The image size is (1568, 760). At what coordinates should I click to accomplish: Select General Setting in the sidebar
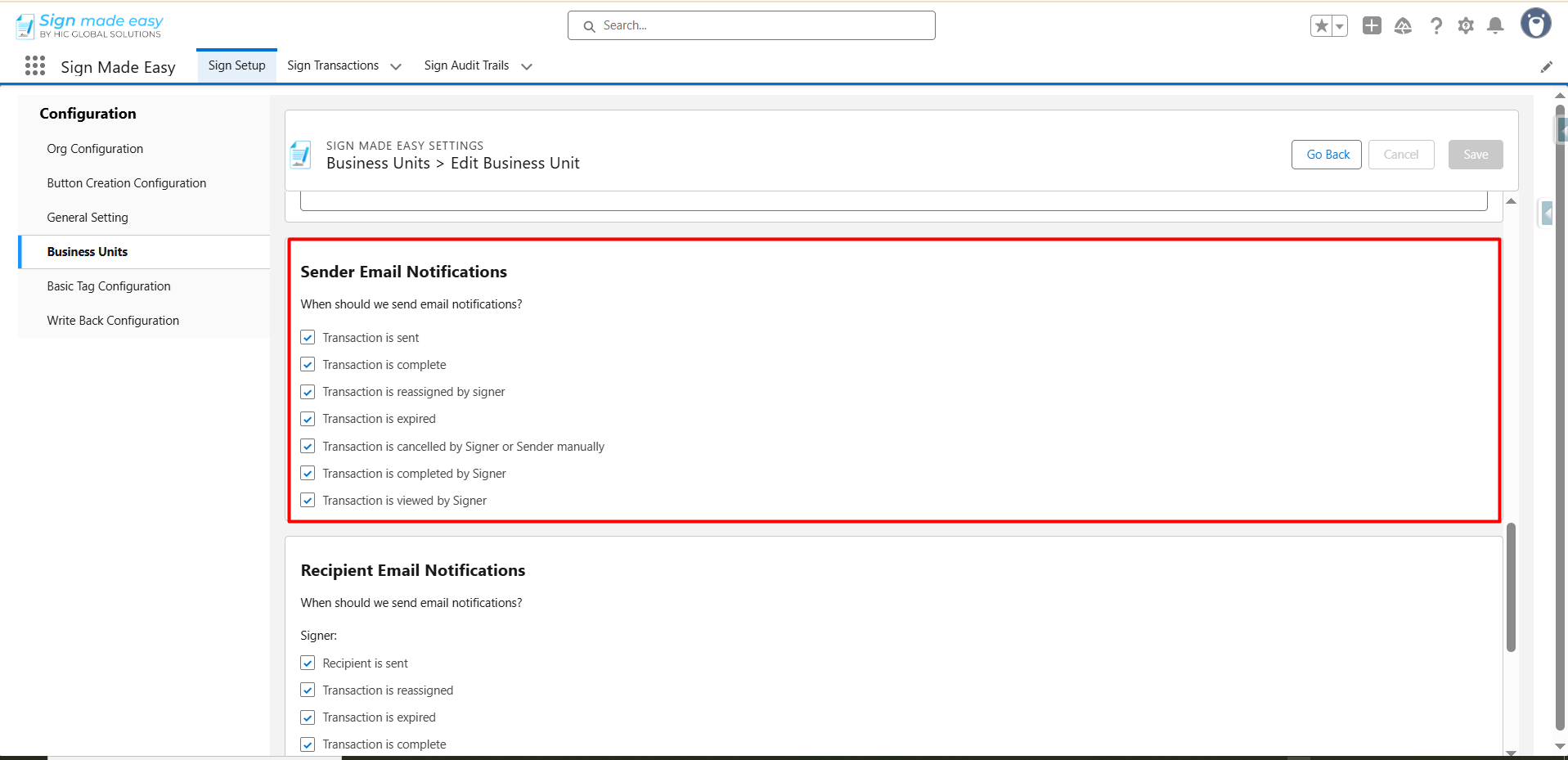[88, 218]
